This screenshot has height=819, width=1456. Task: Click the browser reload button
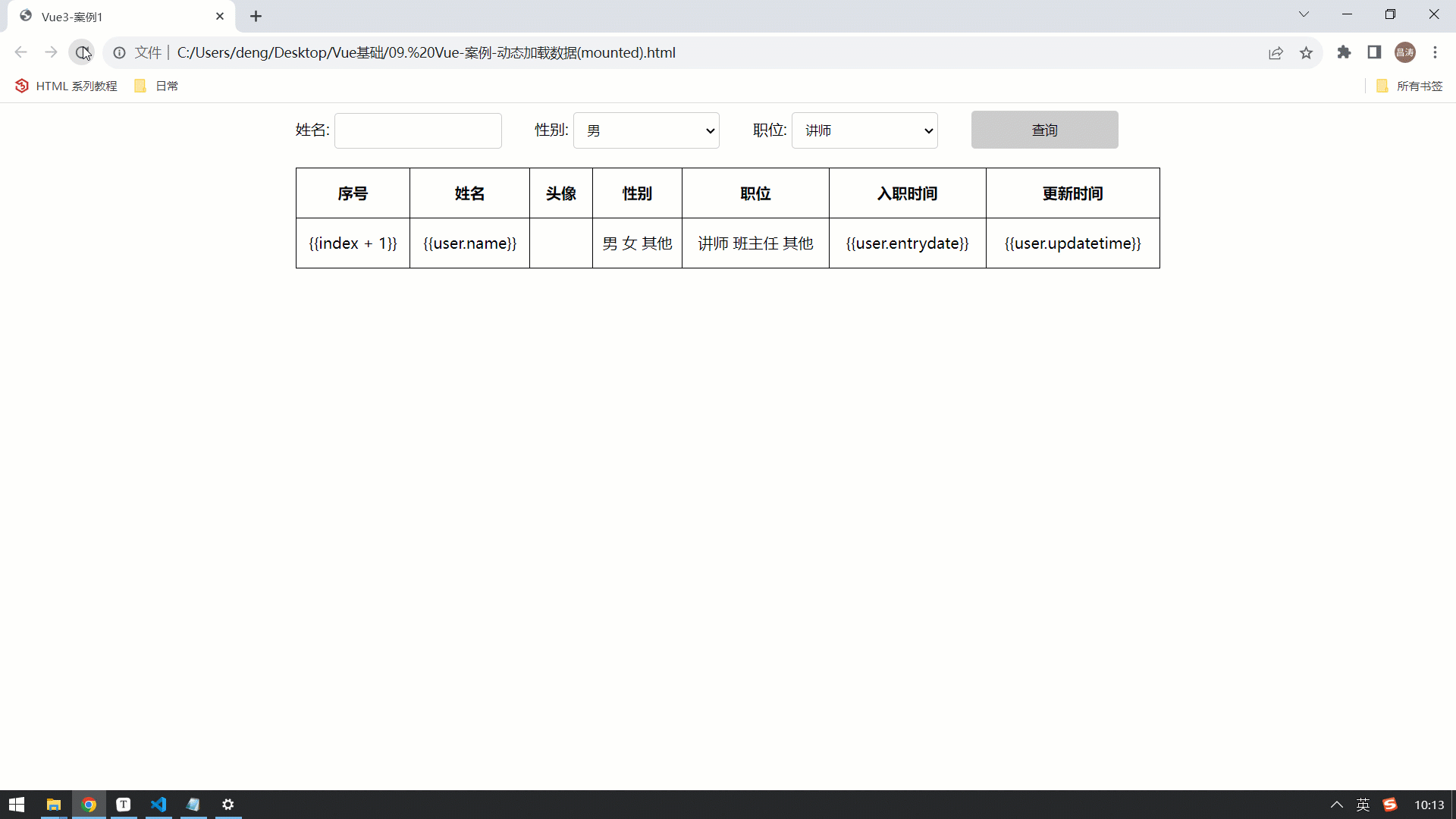[x=81, y=52]
